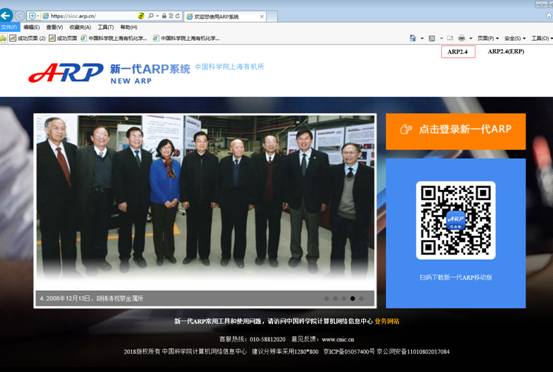Select the last carousel slide dot
Viewport: 553px width, 372px height.
pyautogui.click(x=361, y=298)
